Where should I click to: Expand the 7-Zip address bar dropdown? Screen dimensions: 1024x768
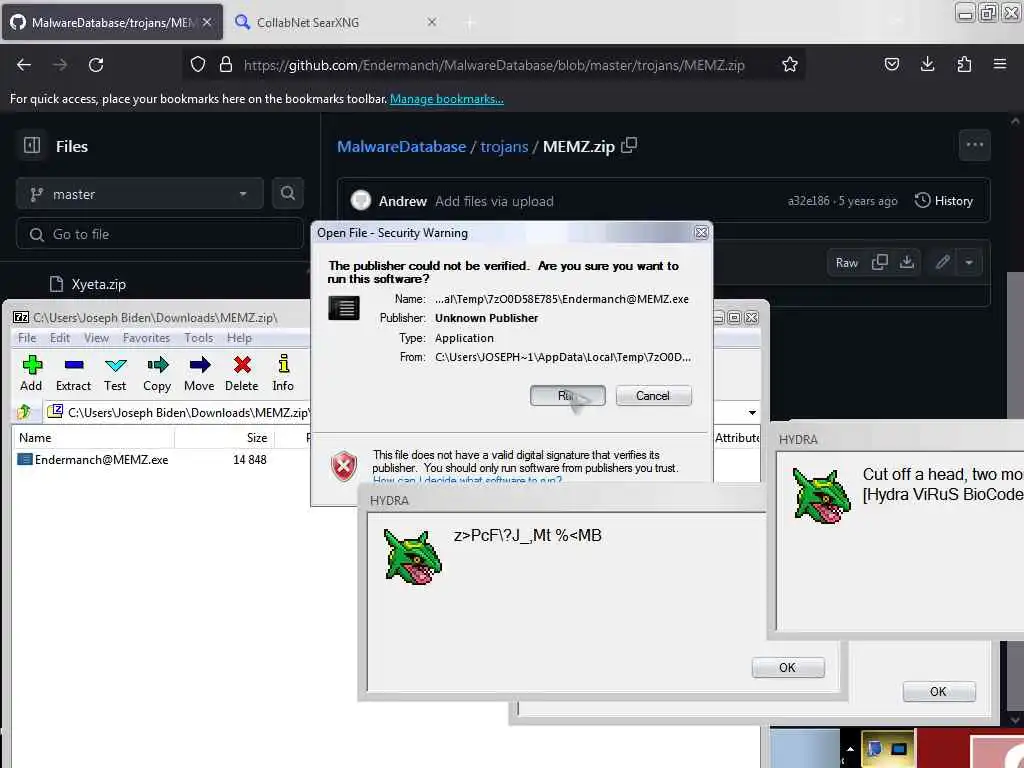click(x=752, y=413)
